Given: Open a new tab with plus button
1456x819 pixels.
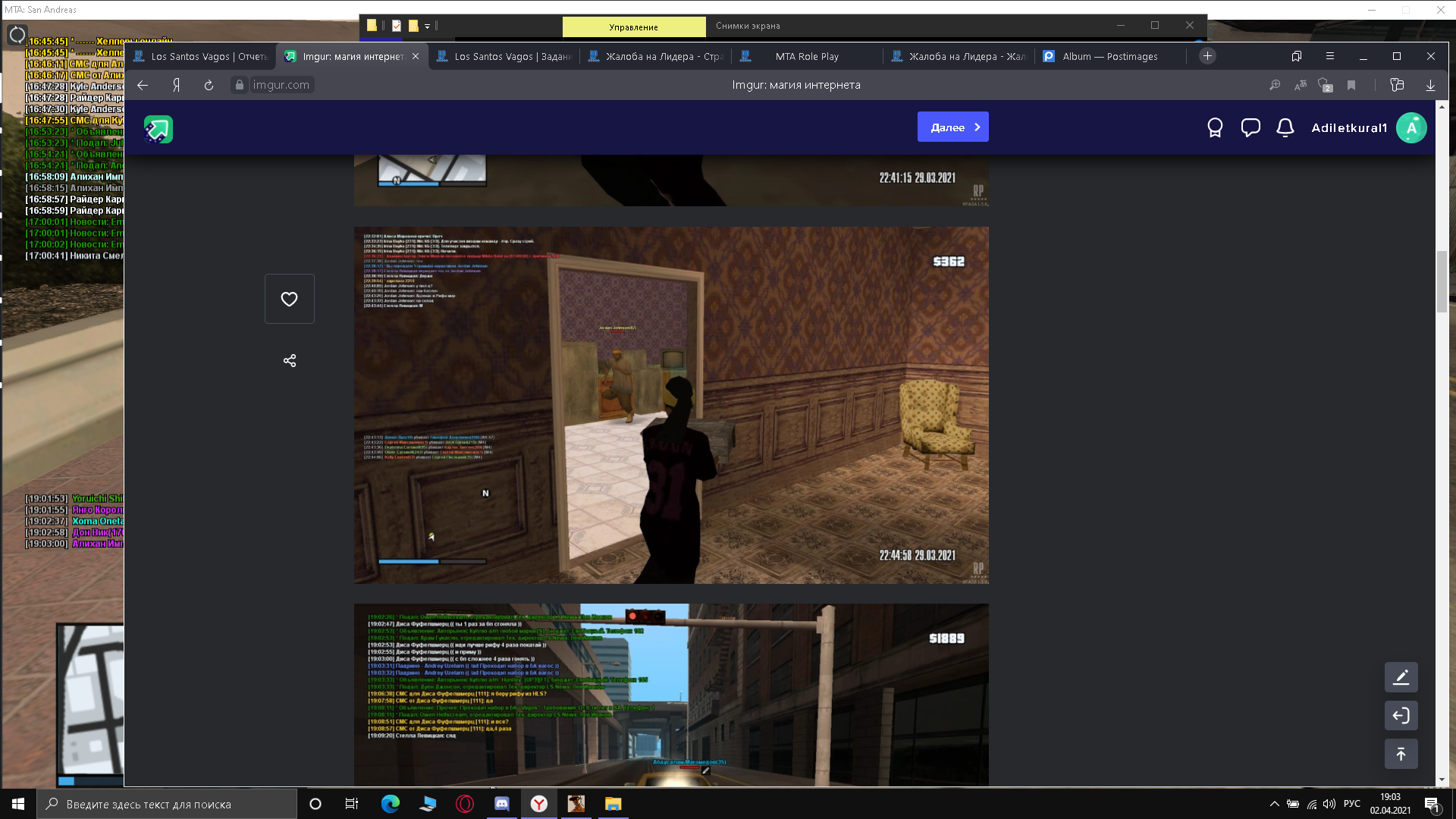Looking at the screenshot, I should (x=1208, y=56).
